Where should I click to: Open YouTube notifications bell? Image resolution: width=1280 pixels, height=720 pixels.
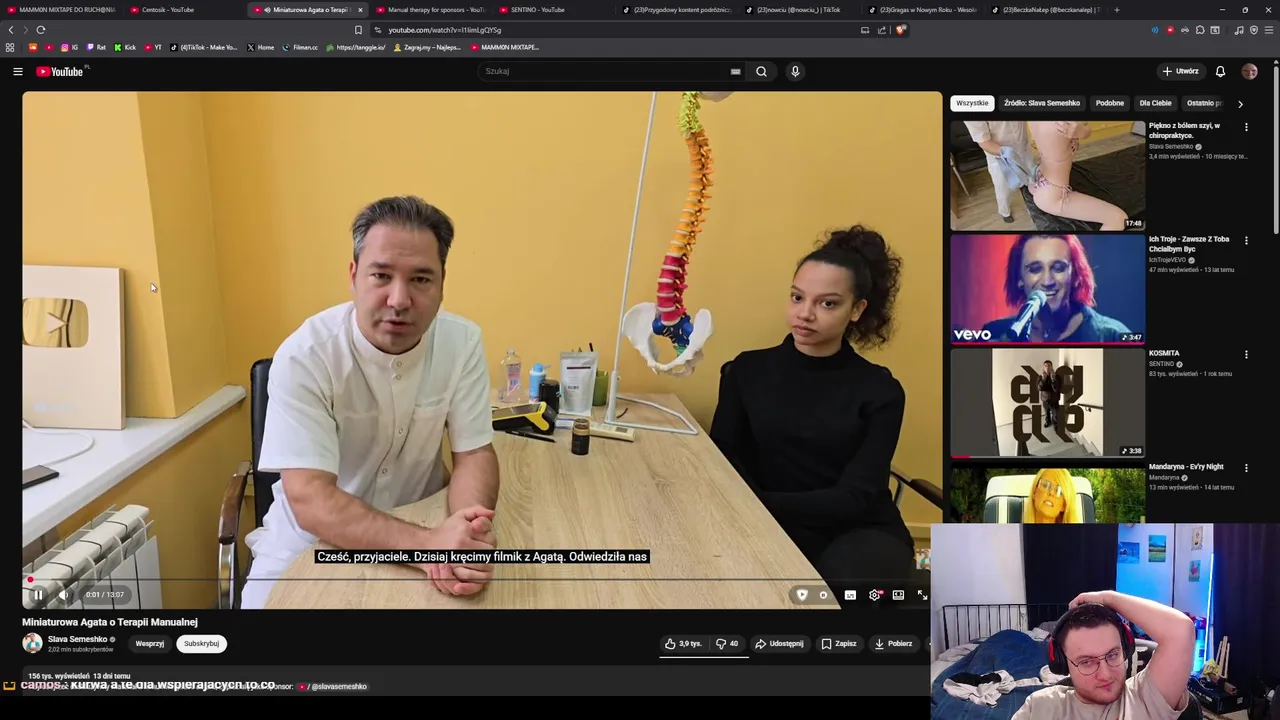[1220, 71]
